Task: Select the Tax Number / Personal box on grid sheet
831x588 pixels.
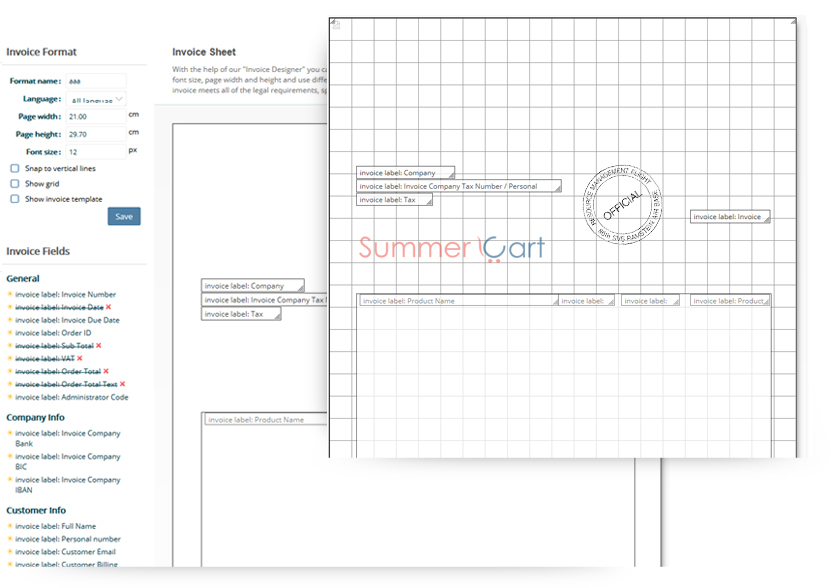Action: pyautogui.click(x=459, y=186)
